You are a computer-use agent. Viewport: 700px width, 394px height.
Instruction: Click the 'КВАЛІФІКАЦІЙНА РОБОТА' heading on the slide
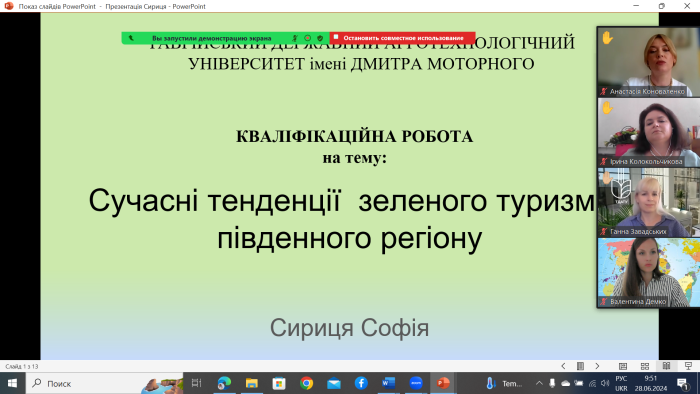[x=354, y=137]
